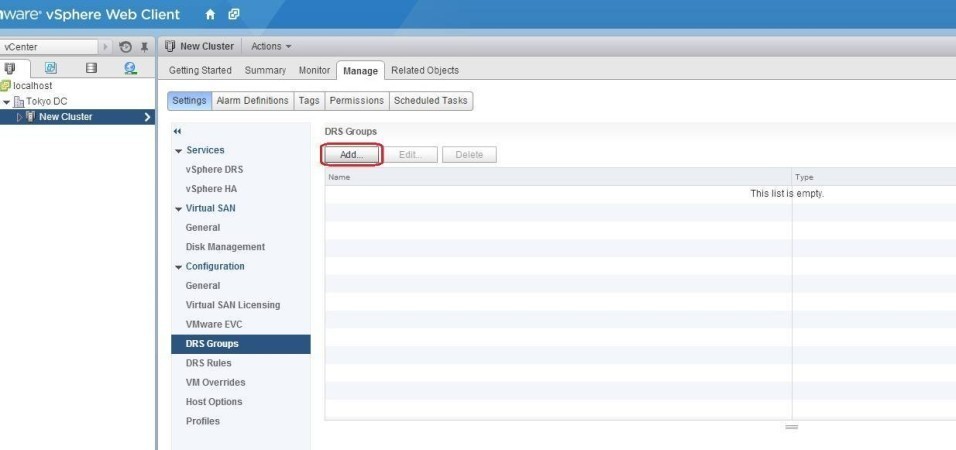The image size is (956, 450).
Task: Select the Manage tab
Action: (x=360, y=71)
